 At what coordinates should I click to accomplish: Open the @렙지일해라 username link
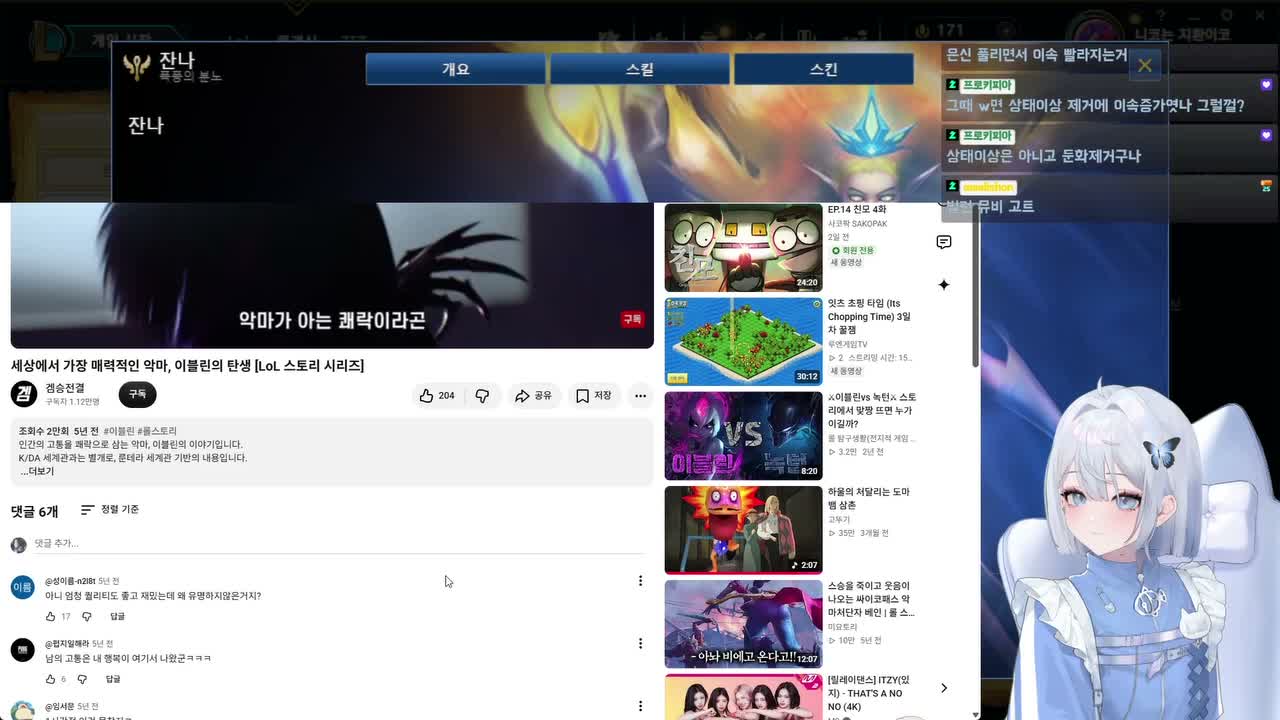click(x=67, y=644)
